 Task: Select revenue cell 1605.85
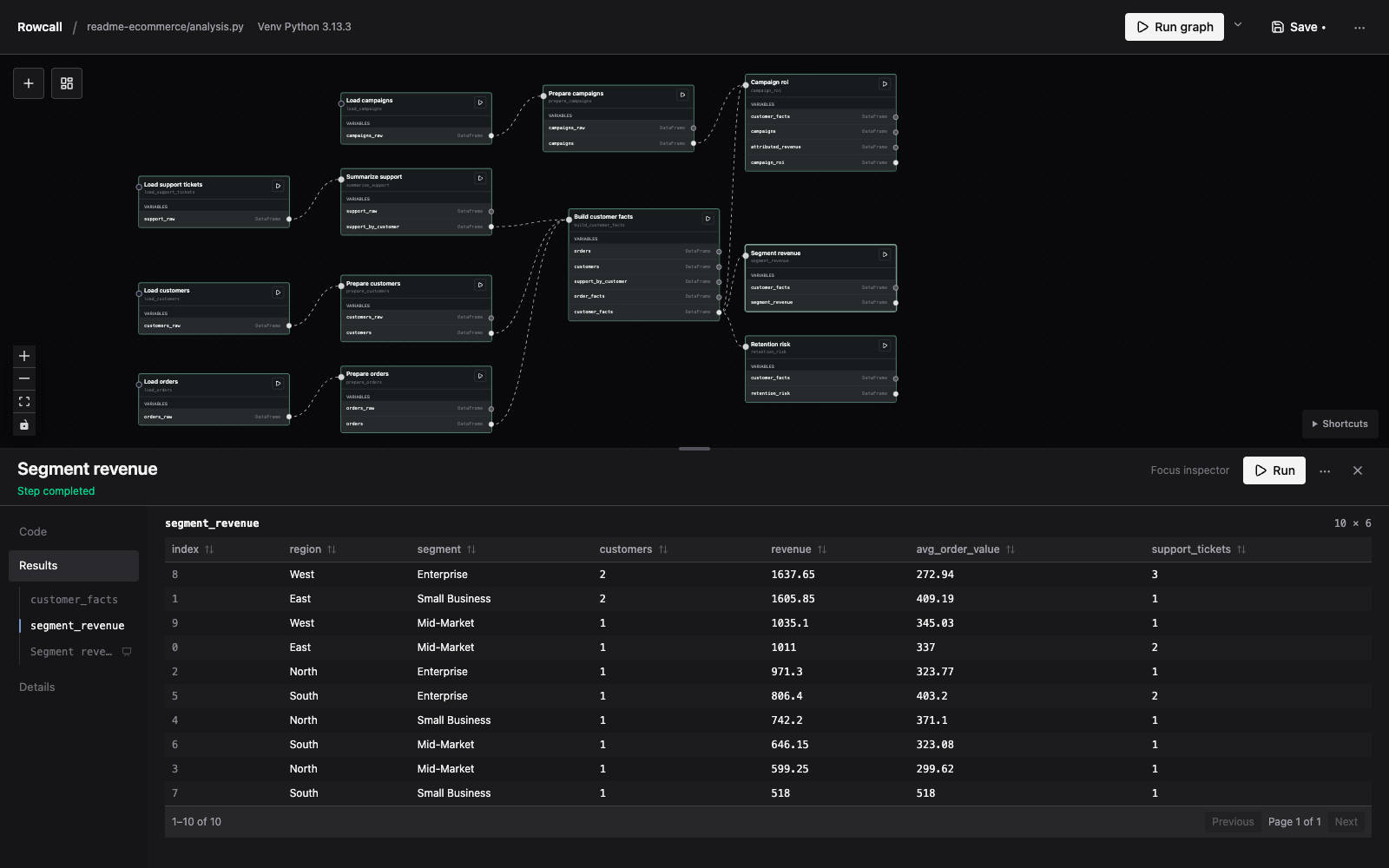tap(793, 599)
